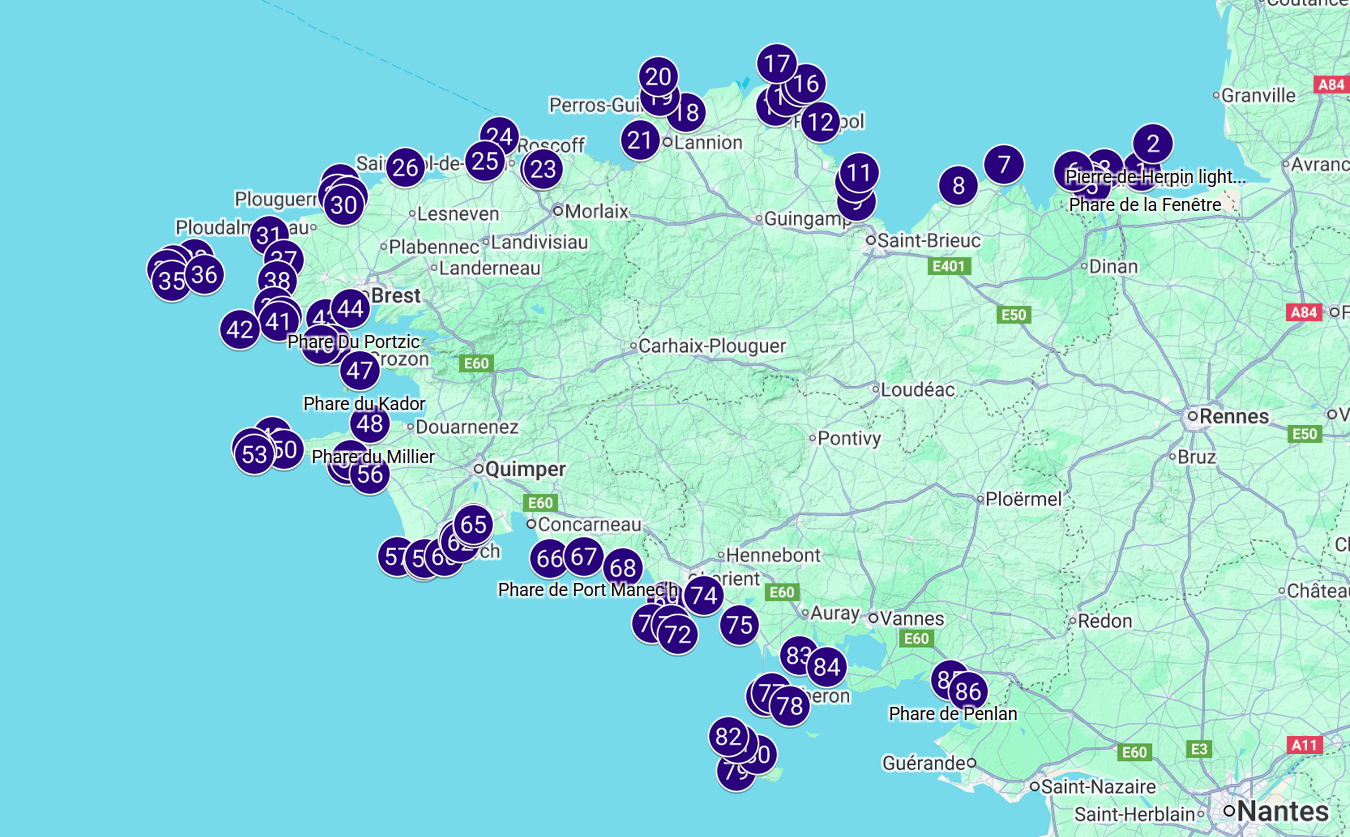Open marker 86 above Phare de Penlan

point(968,691)
